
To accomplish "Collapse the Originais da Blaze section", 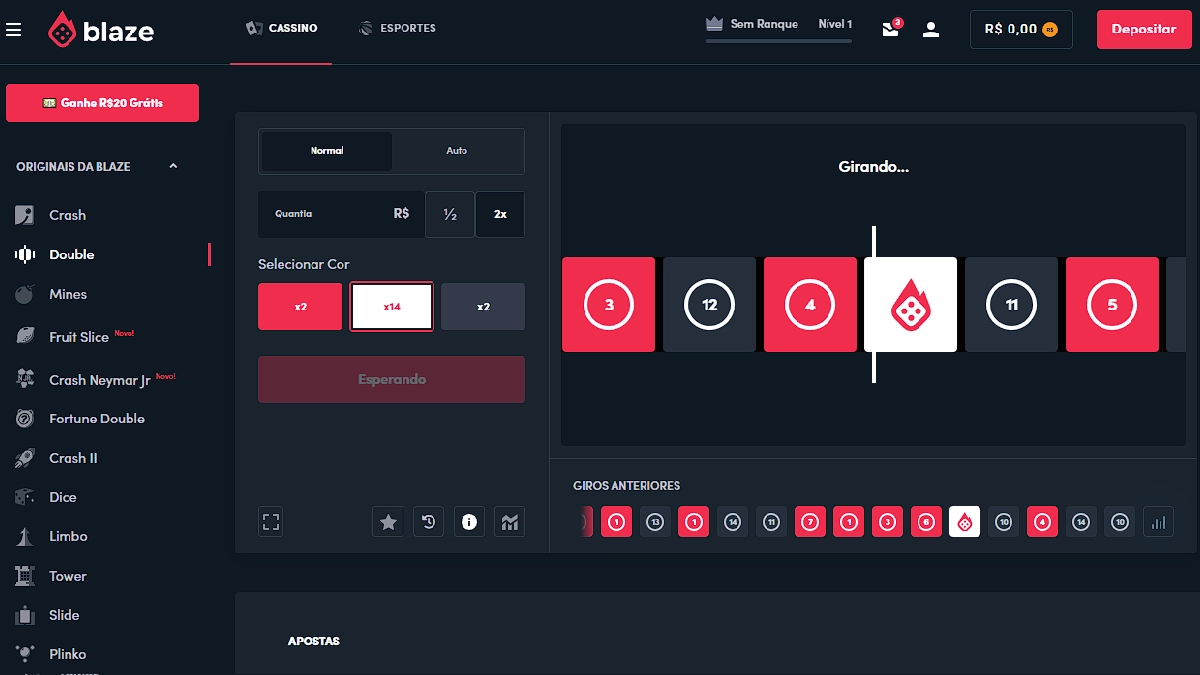I will pos(173,166).
